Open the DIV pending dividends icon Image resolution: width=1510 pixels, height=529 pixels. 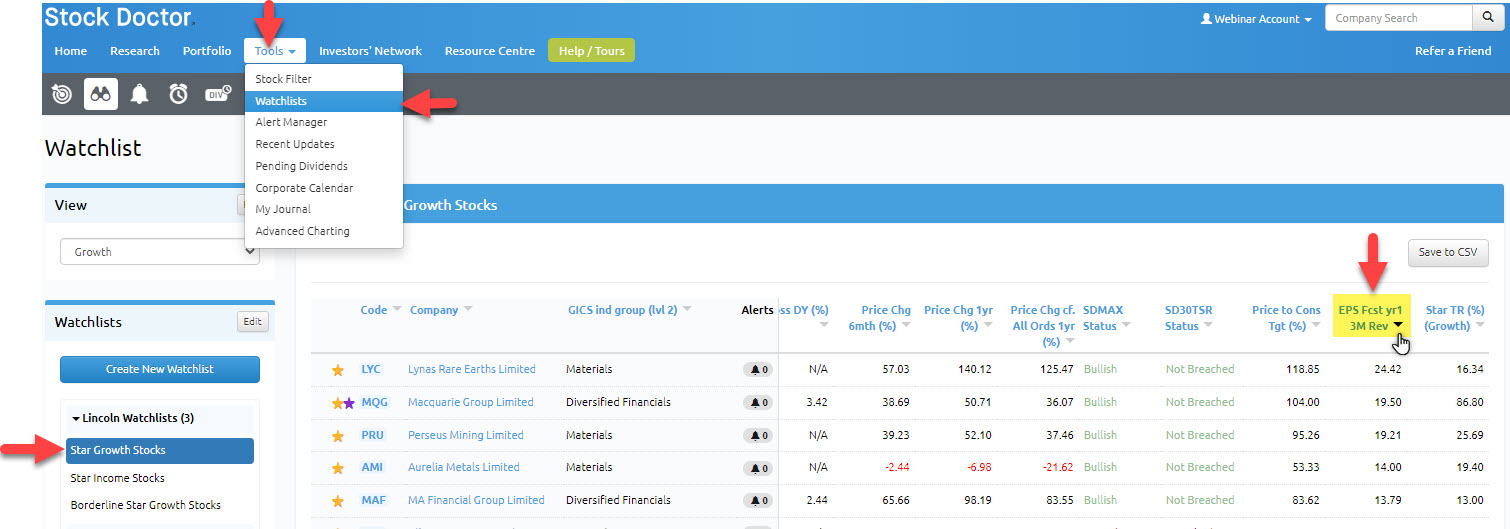[218, 94]
